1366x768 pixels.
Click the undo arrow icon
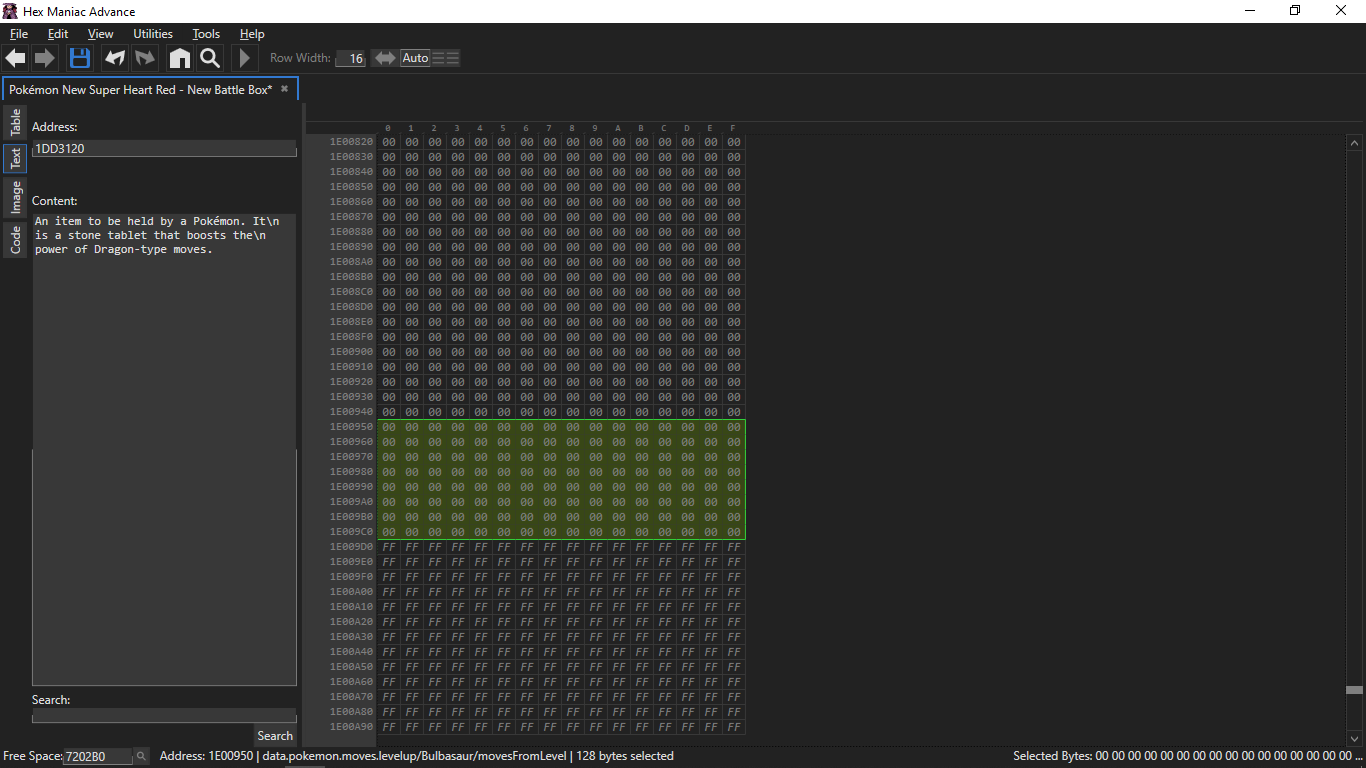coord(115,58)
